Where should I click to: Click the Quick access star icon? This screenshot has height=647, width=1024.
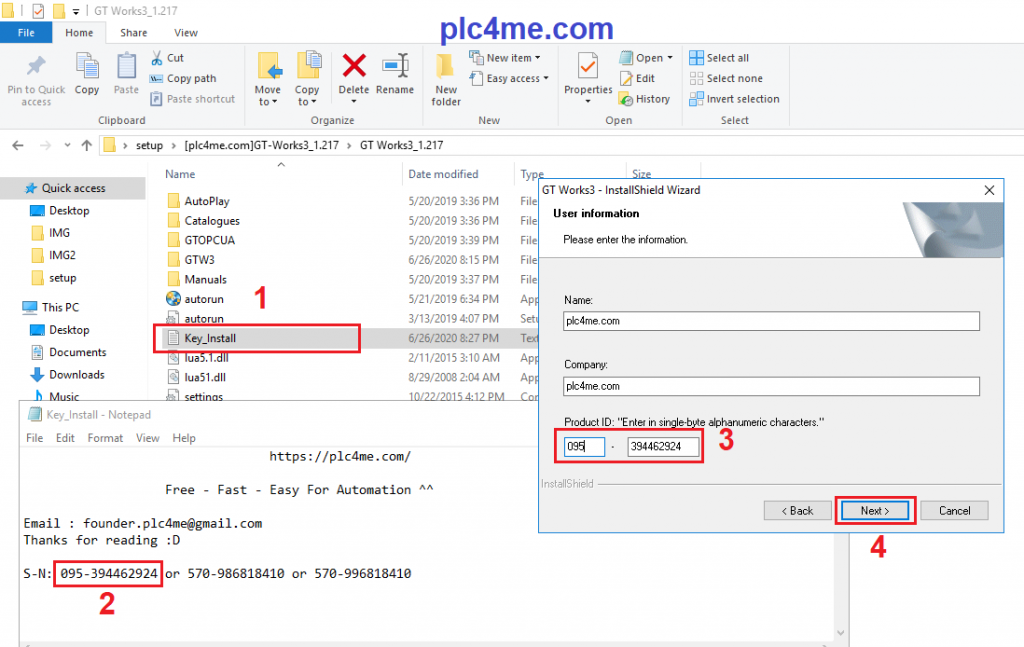[x=31, y=188]
